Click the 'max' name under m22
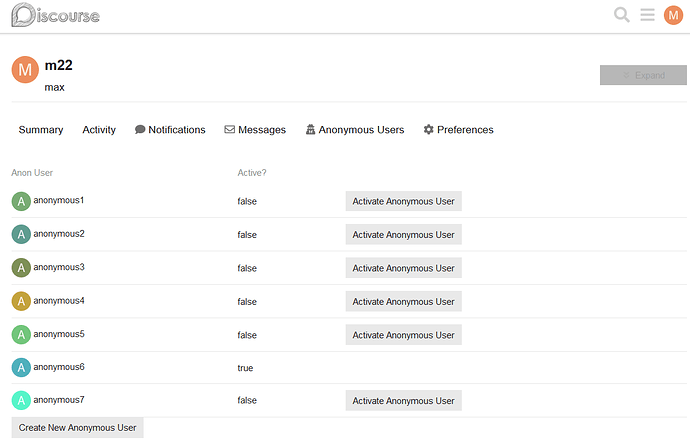Viewport: 690px width, 446px height. 55,87
